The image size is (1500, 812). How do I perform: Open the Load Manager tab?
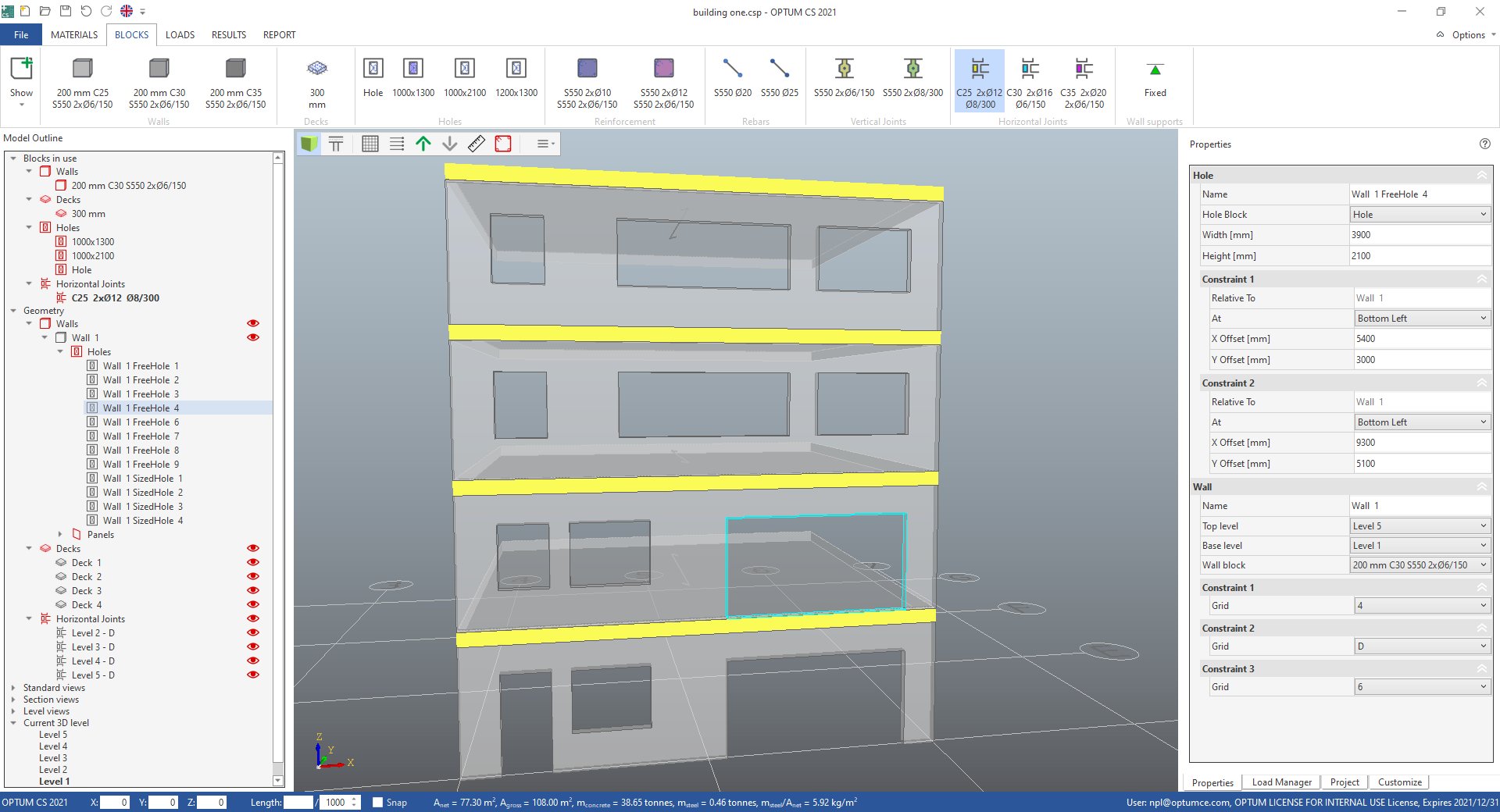coord(1281,782)
